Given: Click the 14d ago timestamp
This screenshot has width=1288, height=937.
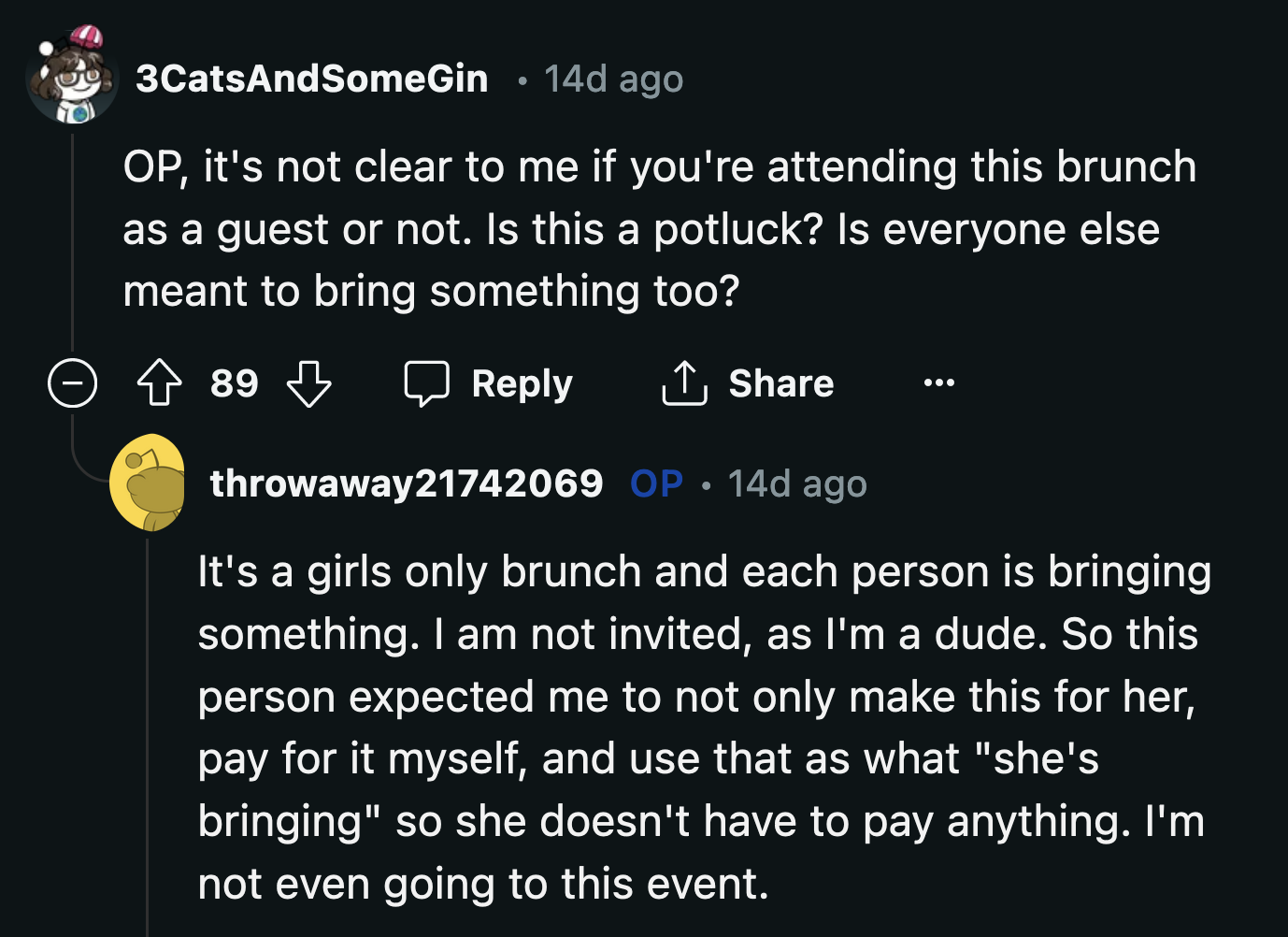Looking at the screenshot, I should pos(611,79).
